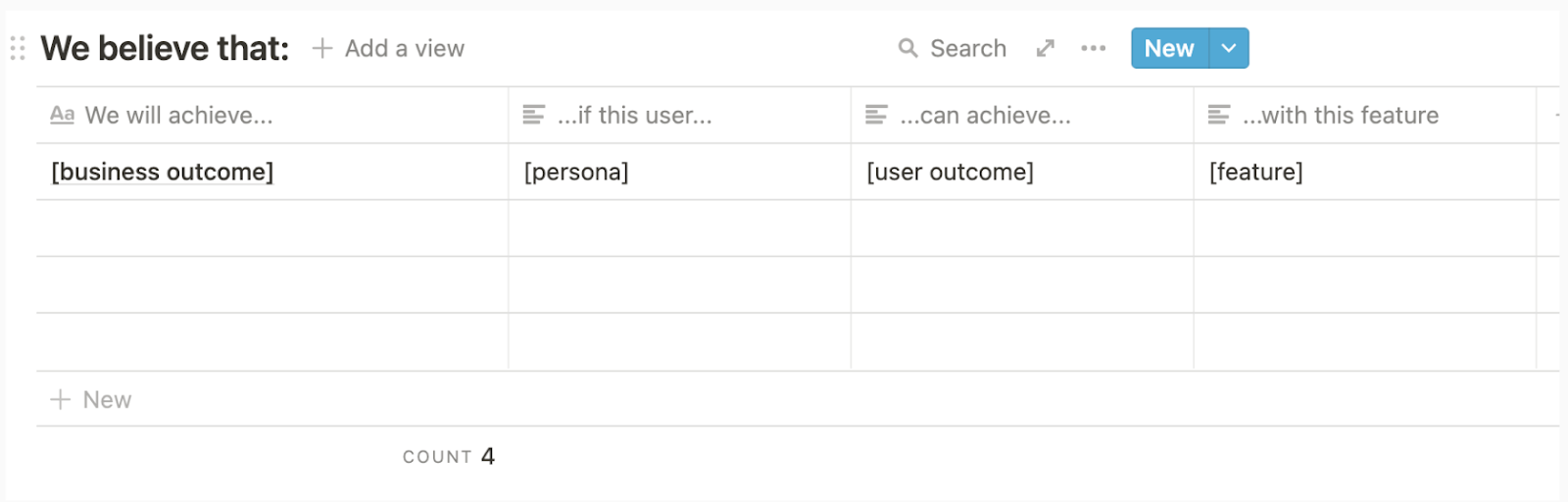Click the blue New button
Screen dimensions: 1568x502
pos(1169,48)
